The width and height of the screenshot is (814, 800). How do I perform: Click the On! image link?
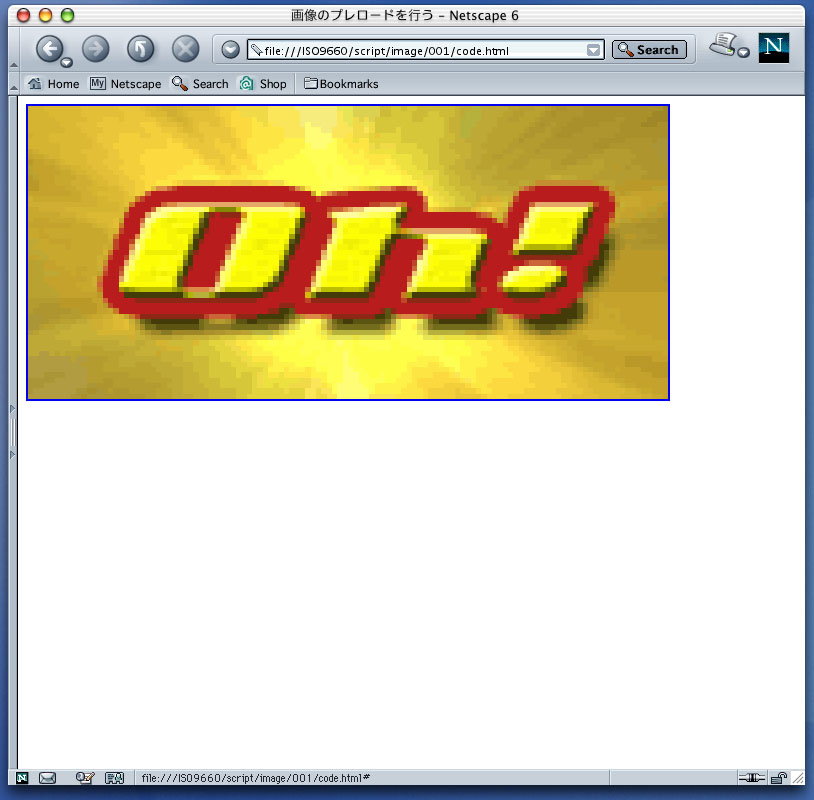click(x=348, y=252)
